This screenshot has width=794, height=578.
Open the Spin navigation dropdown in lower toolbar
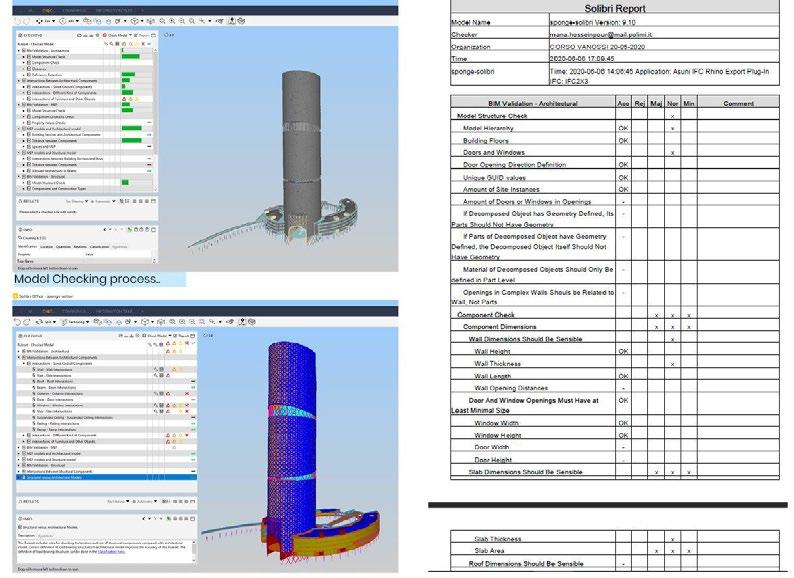coord(46,322)
